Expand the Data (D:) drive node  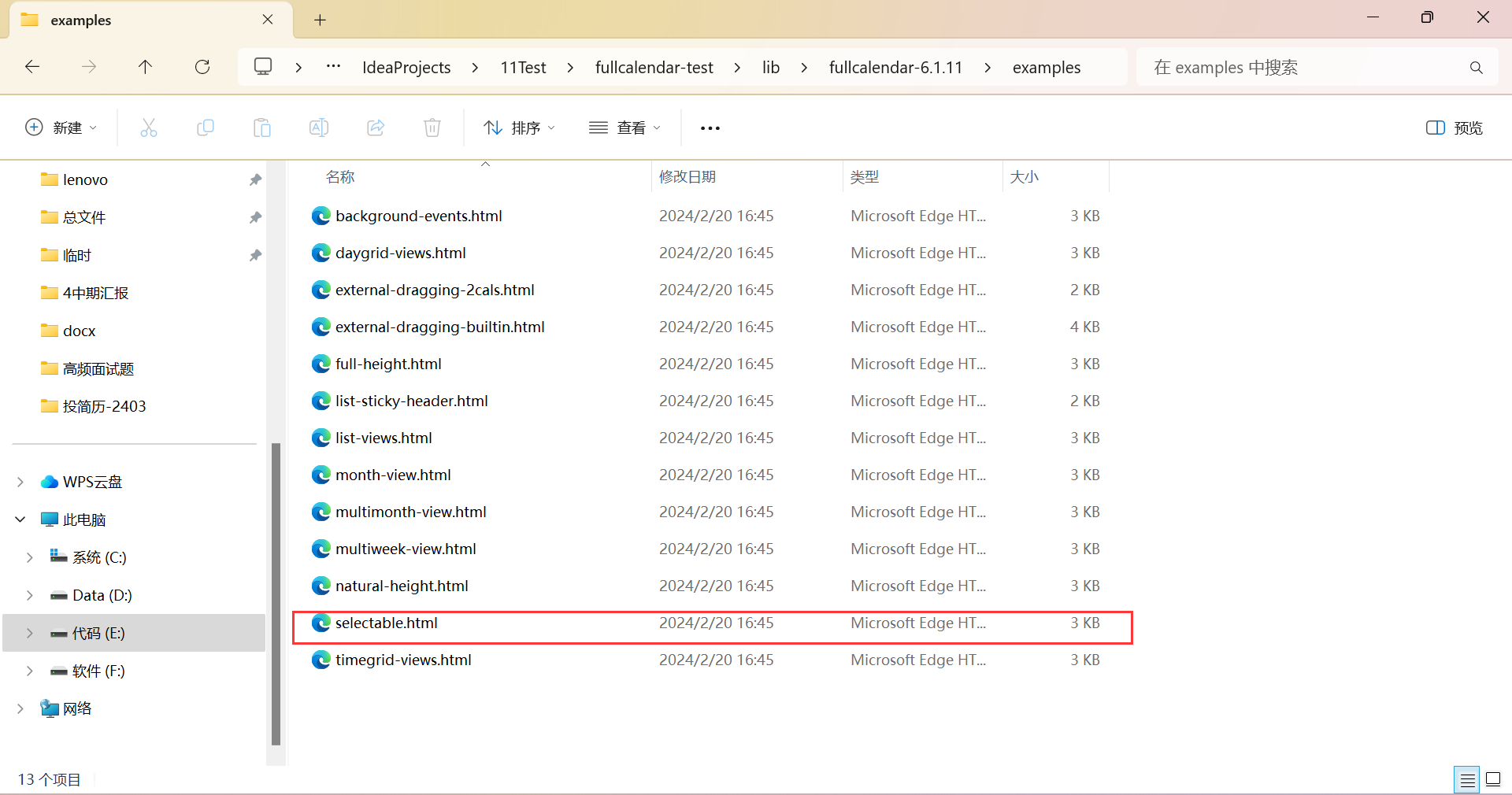[x=30, y=596]
